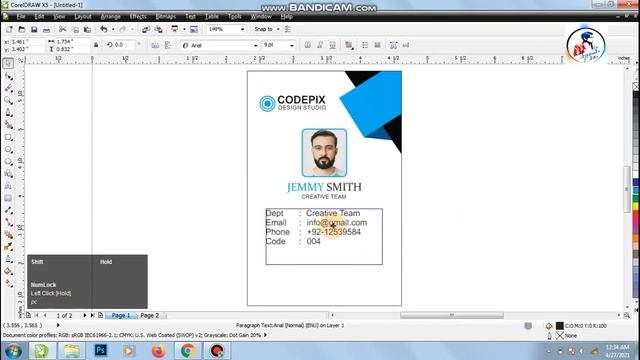Save the document

tap(34, 29)
